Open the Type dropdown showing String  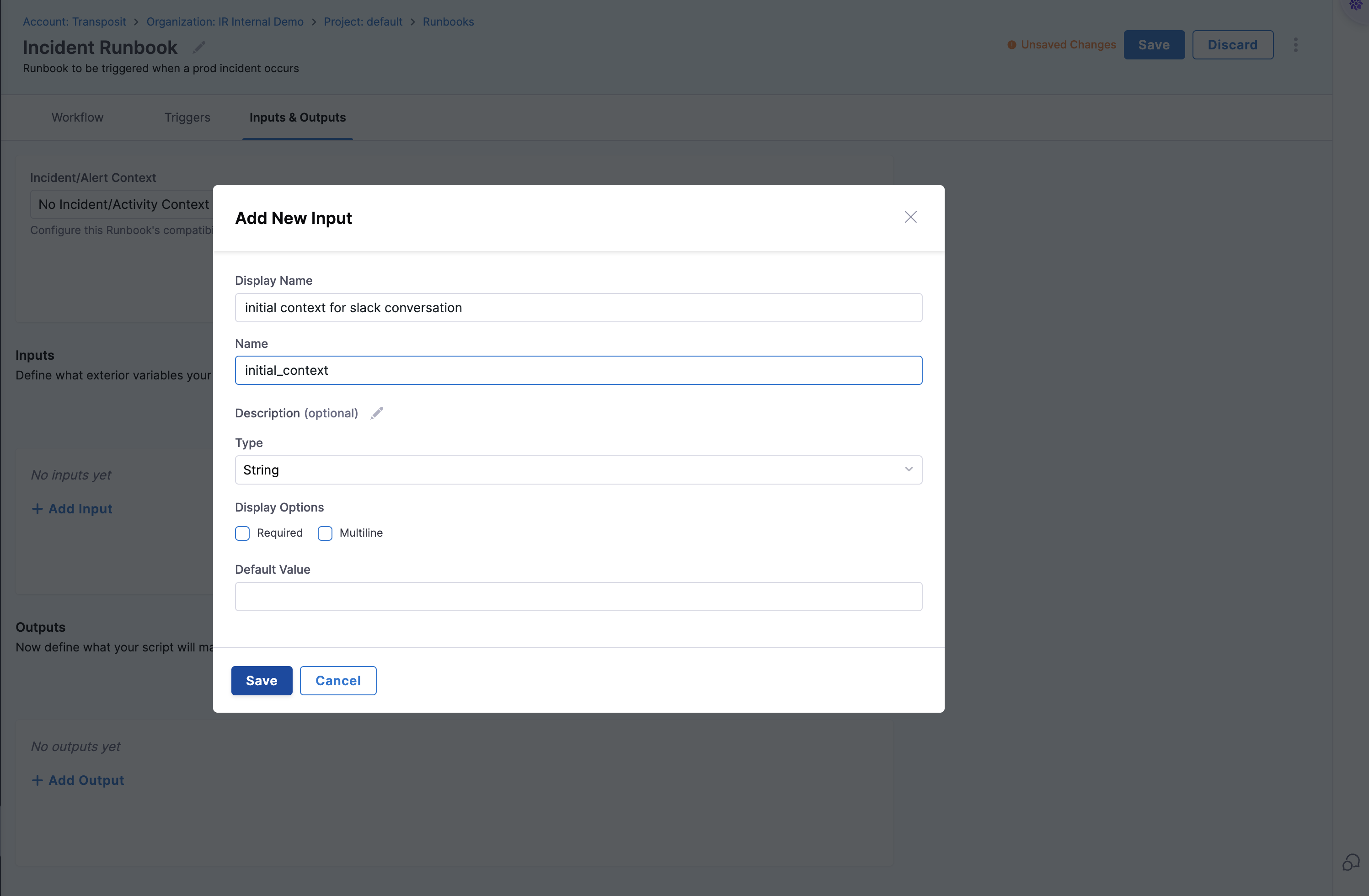point(578,470)
